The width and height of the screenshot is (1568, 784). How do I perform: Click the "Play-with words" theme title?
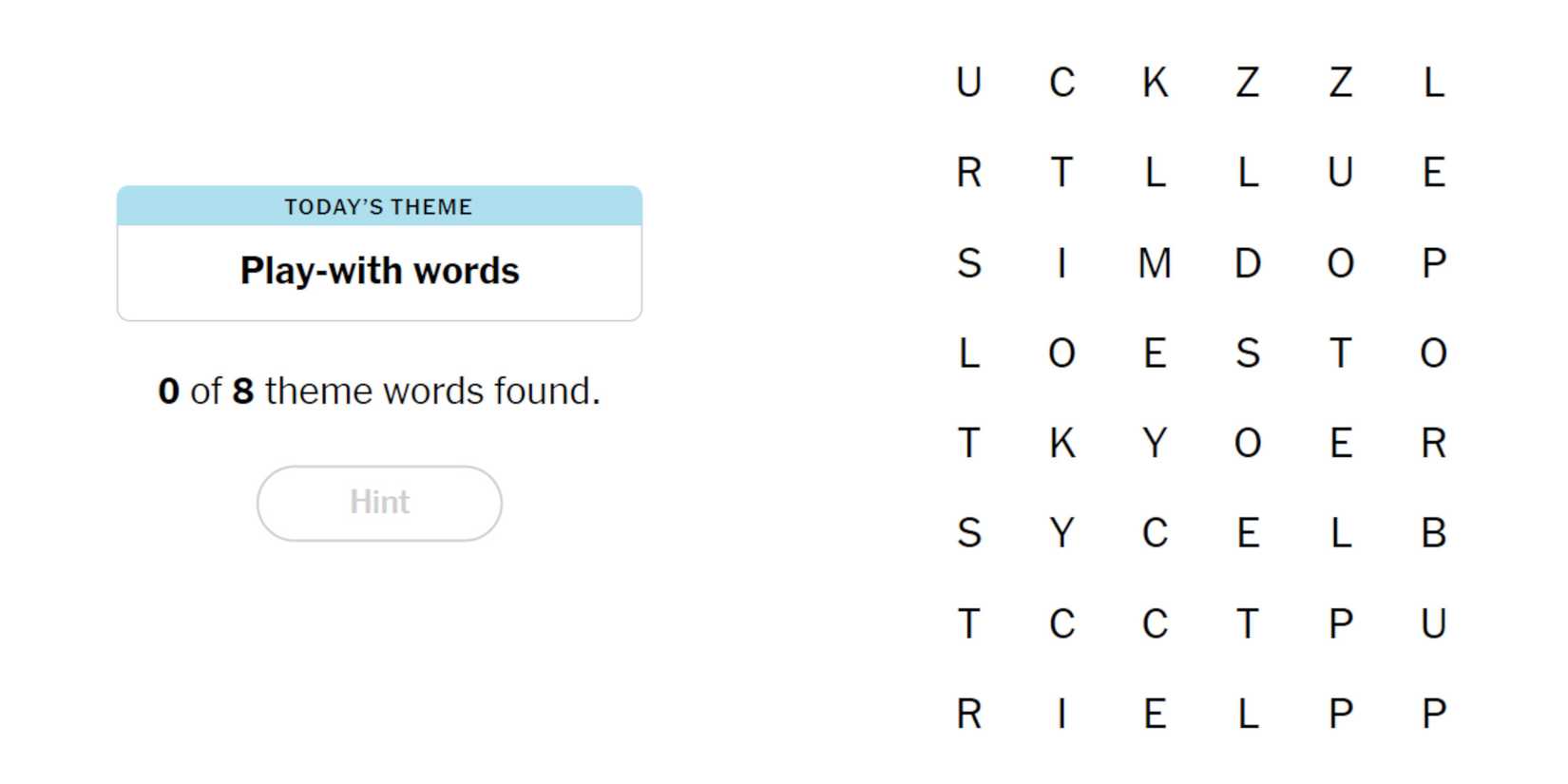coord(379,271)
